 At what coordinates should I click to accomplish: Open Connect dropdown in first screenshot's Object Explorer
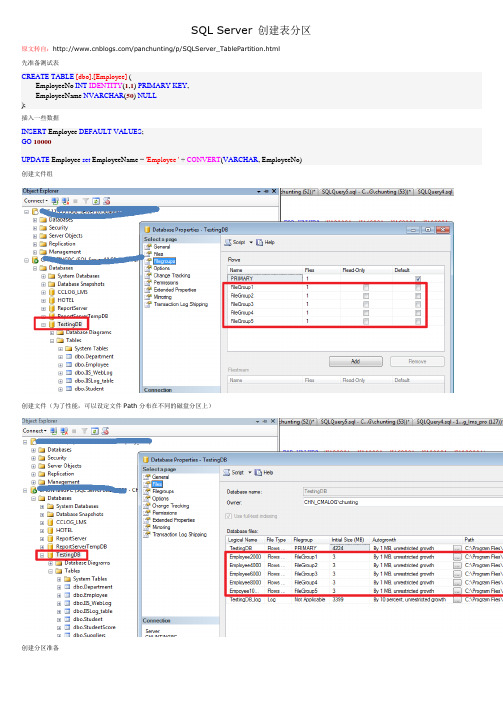tap(36, 201)
